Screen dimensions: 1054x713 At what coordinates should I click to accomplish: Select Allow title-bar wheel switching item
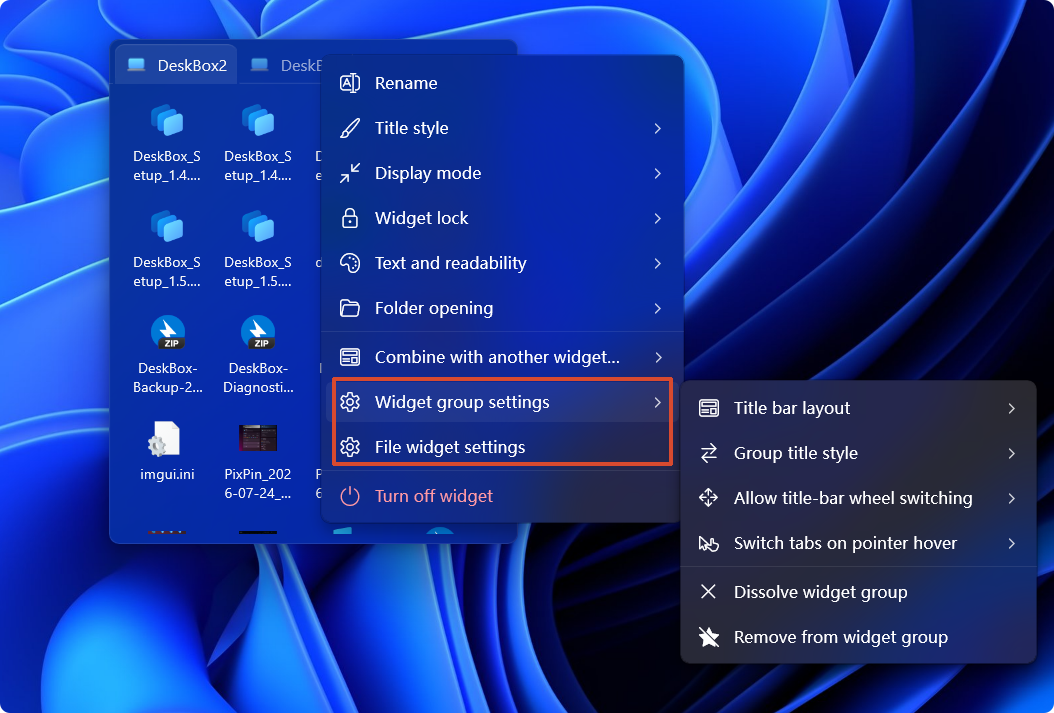(858, 498)
